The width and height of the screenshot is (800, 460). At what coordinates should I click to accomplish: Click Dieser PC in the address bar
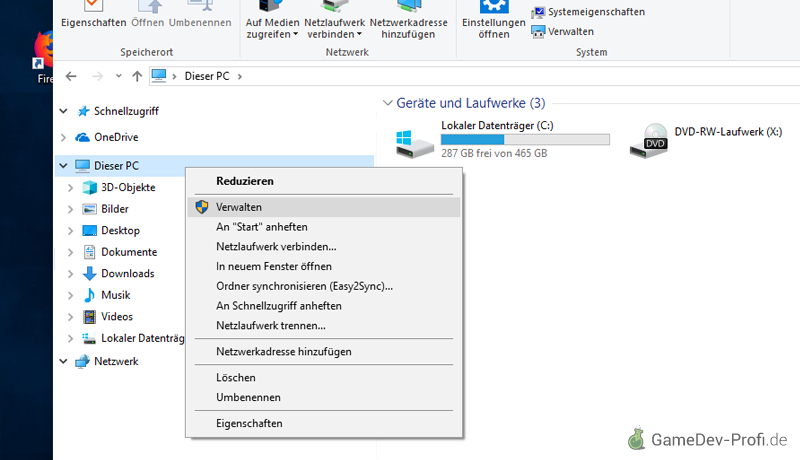point(207,76)
